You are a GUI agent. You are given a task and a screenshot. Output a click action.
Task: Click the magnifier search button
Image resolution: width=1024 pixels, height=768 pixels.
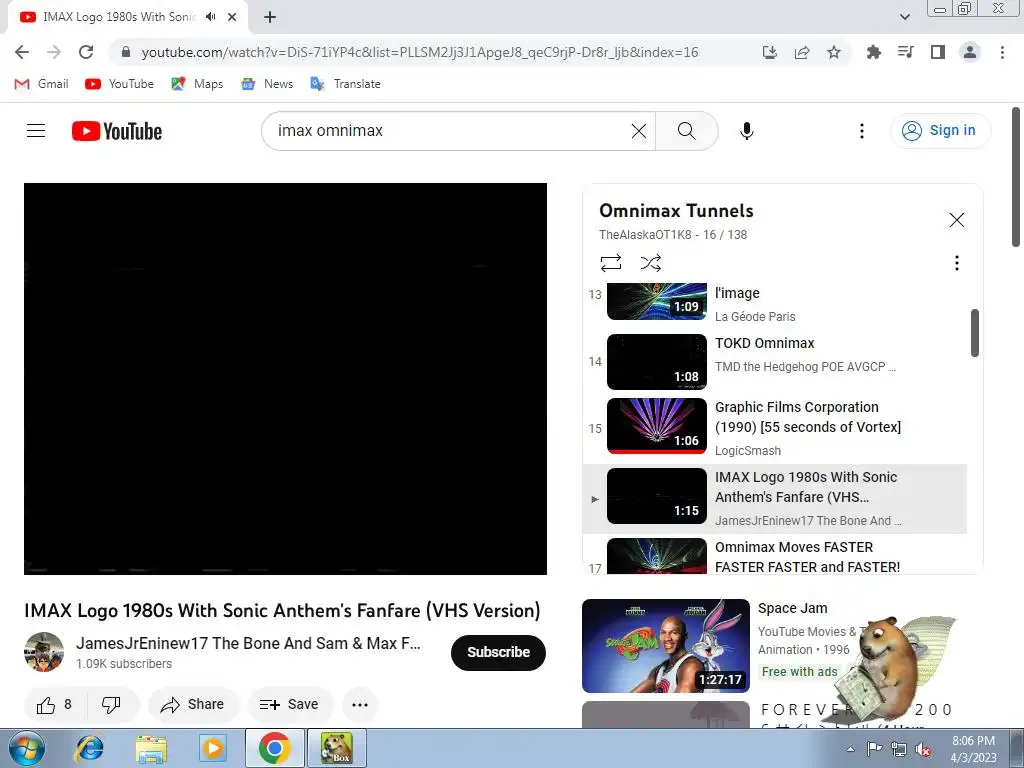pos(686,131)
